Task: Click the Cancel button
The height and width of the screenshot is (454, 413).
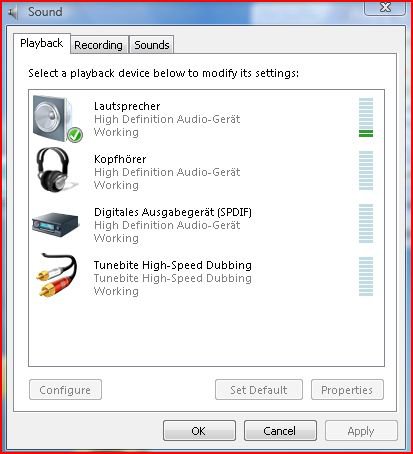Action: pyautogui.click(x=280, y=431)
